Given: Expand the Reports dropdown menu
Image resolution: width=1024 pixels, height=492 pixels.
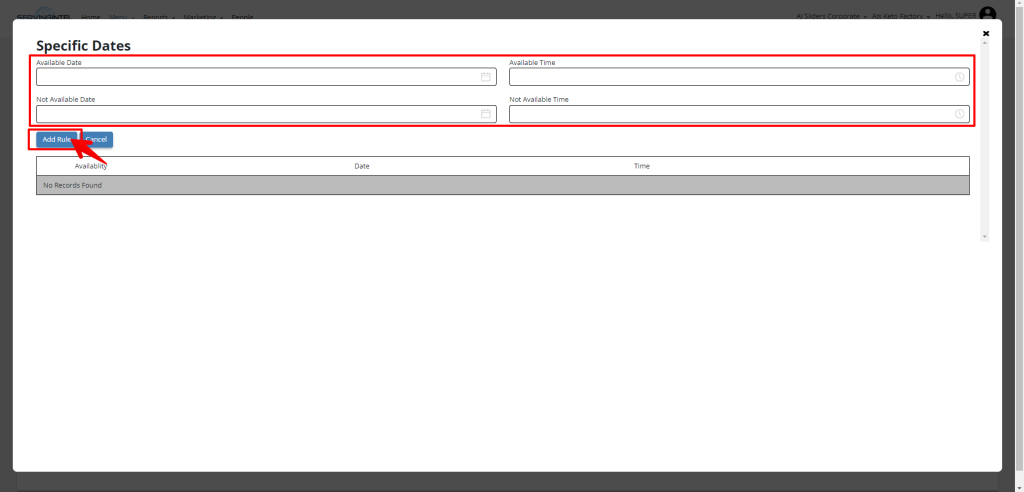Looking at the screenshot, I should click(159, 17).
